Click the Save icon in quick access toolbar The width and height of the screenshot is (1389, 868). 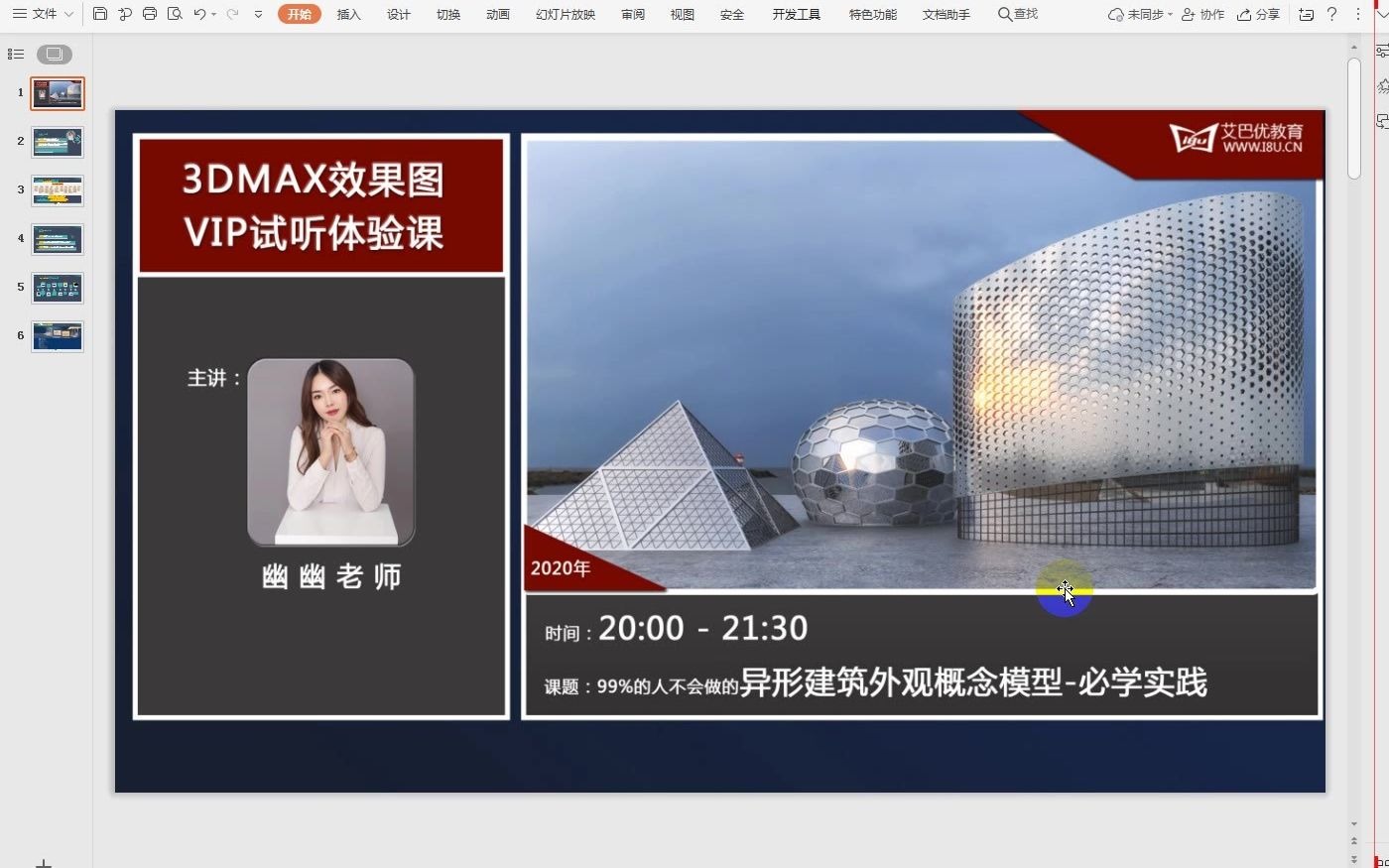point(100,14)
